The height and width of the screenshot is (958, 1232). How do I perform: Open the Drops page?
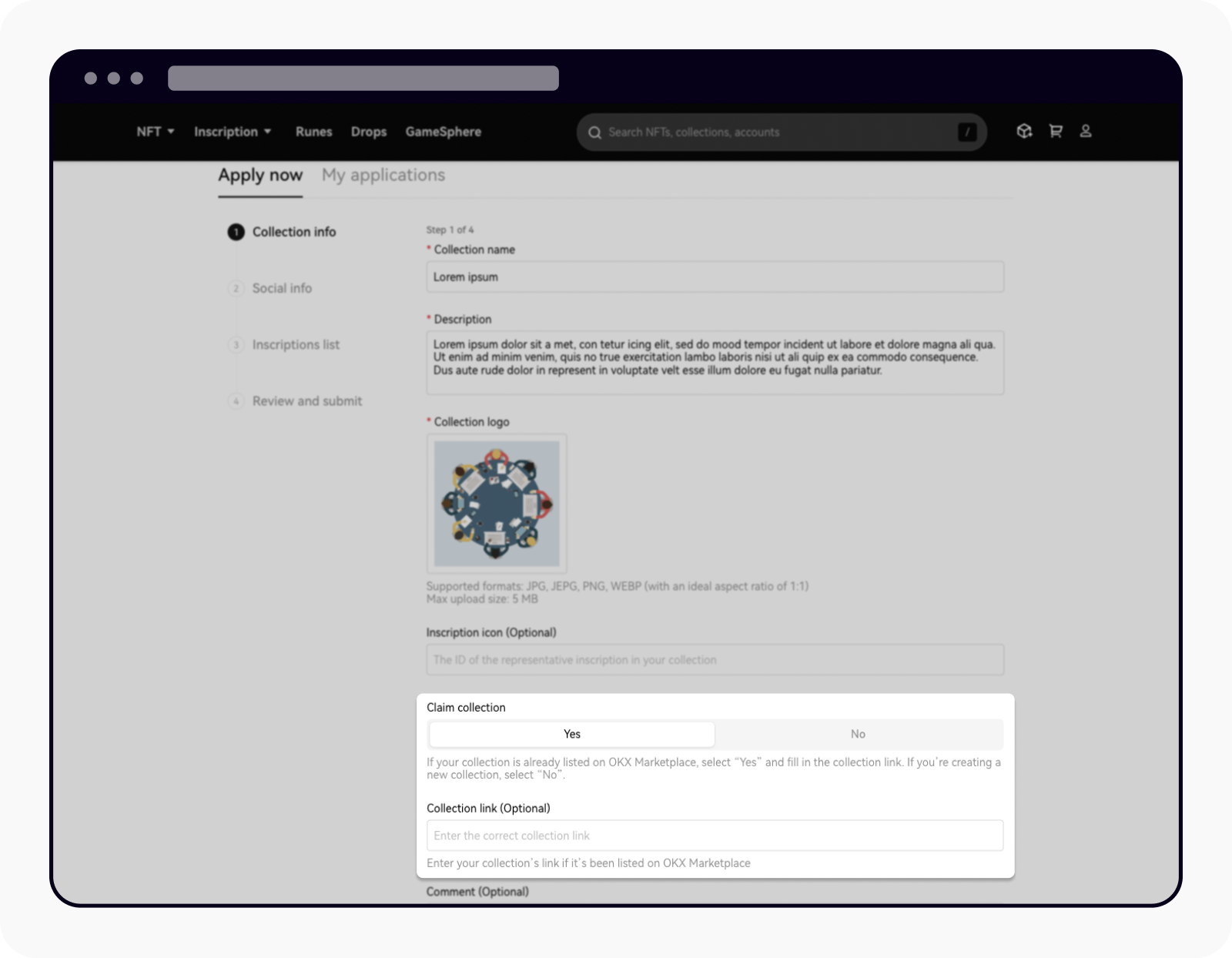coord(369,132)
